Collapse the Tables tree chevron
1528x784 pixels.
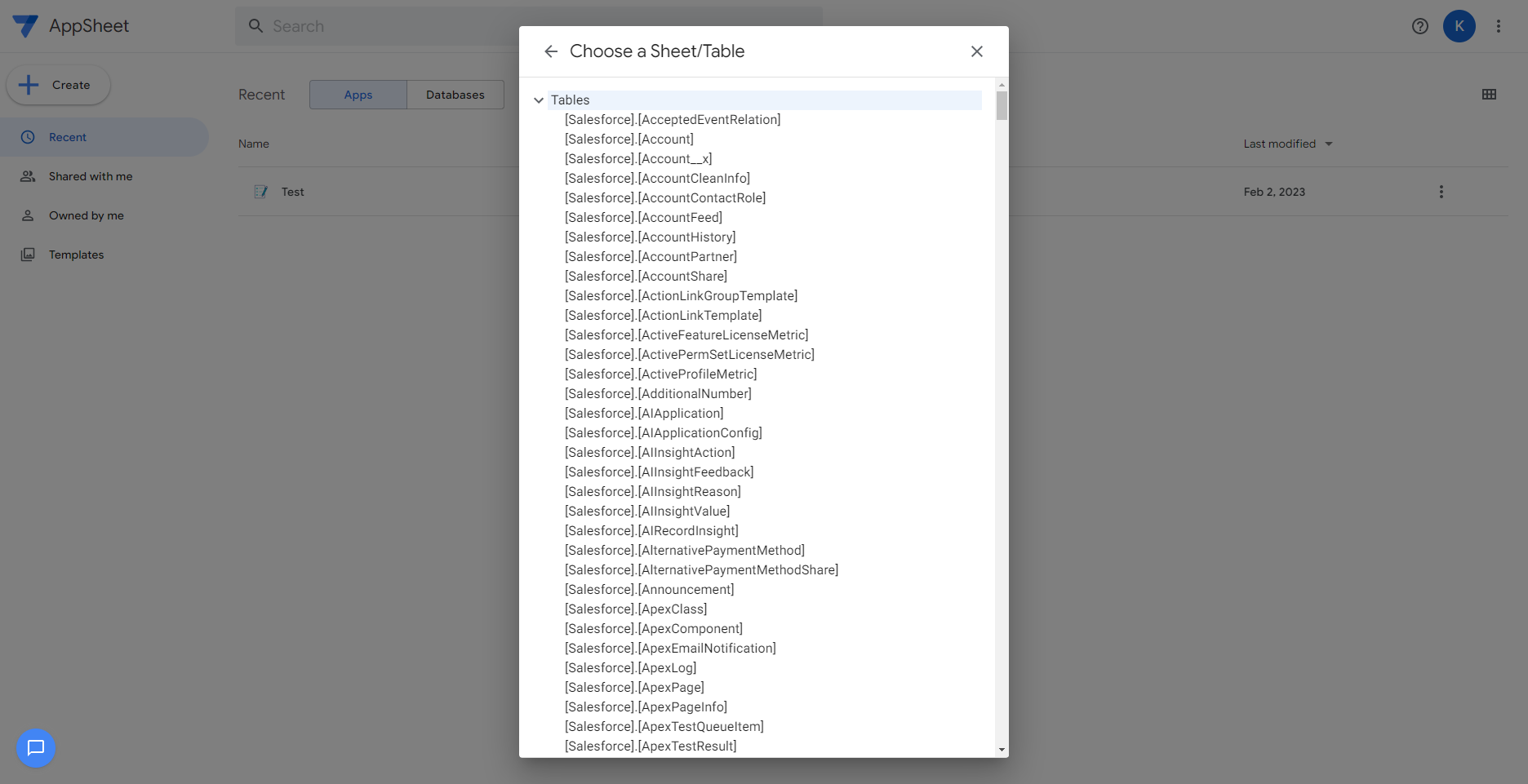[539, 100]
